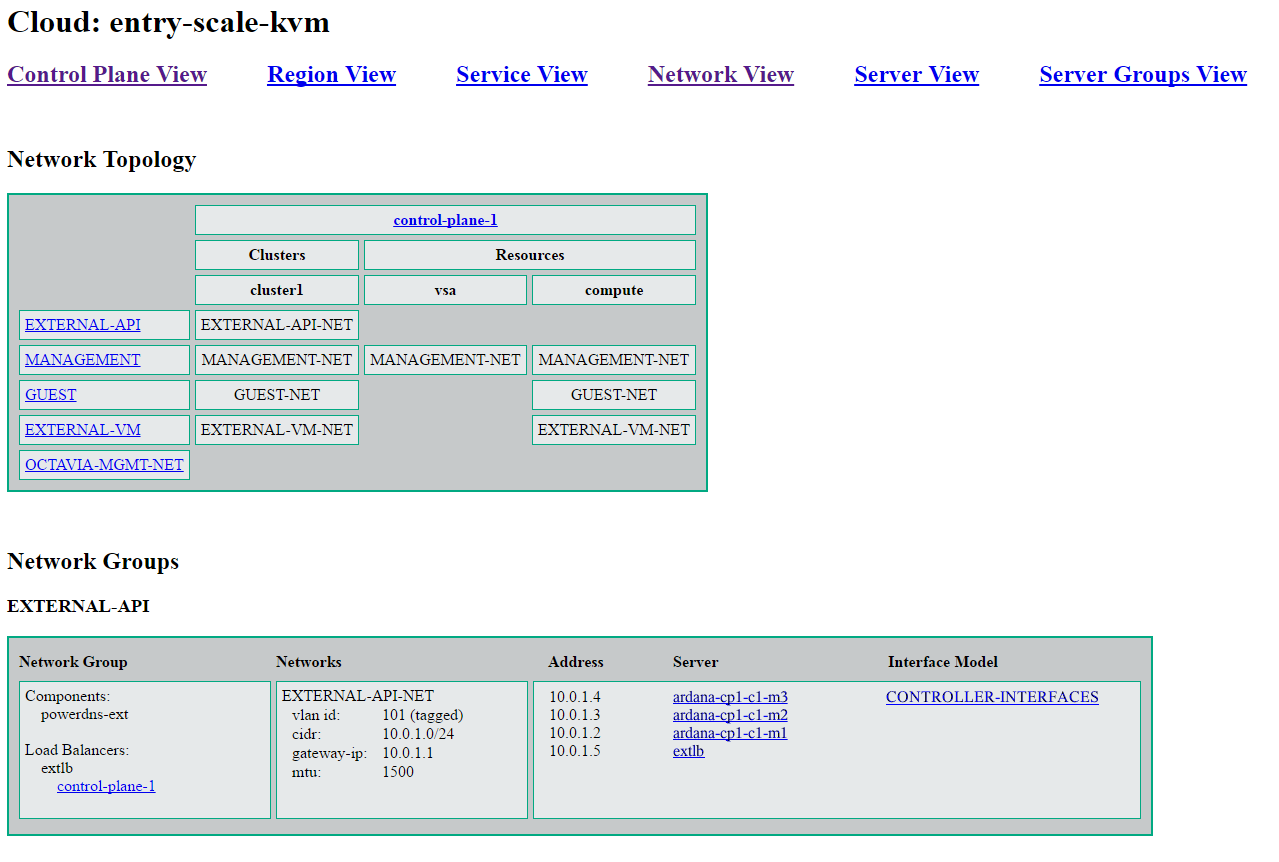The height and width of the screenshot is (862, 1279).
Task: Open server ardana-cp1-c1-m1
Action: (730, 733)
